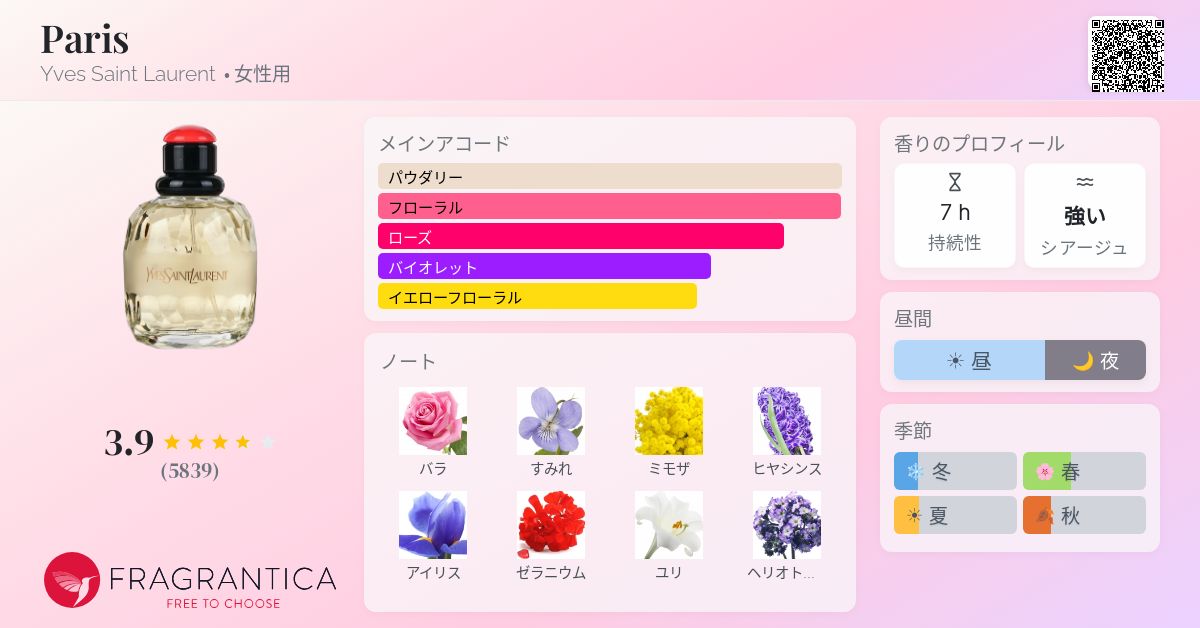Open the heliotrope note image
The image size is (1200, 628).
[x=787, y=525]
